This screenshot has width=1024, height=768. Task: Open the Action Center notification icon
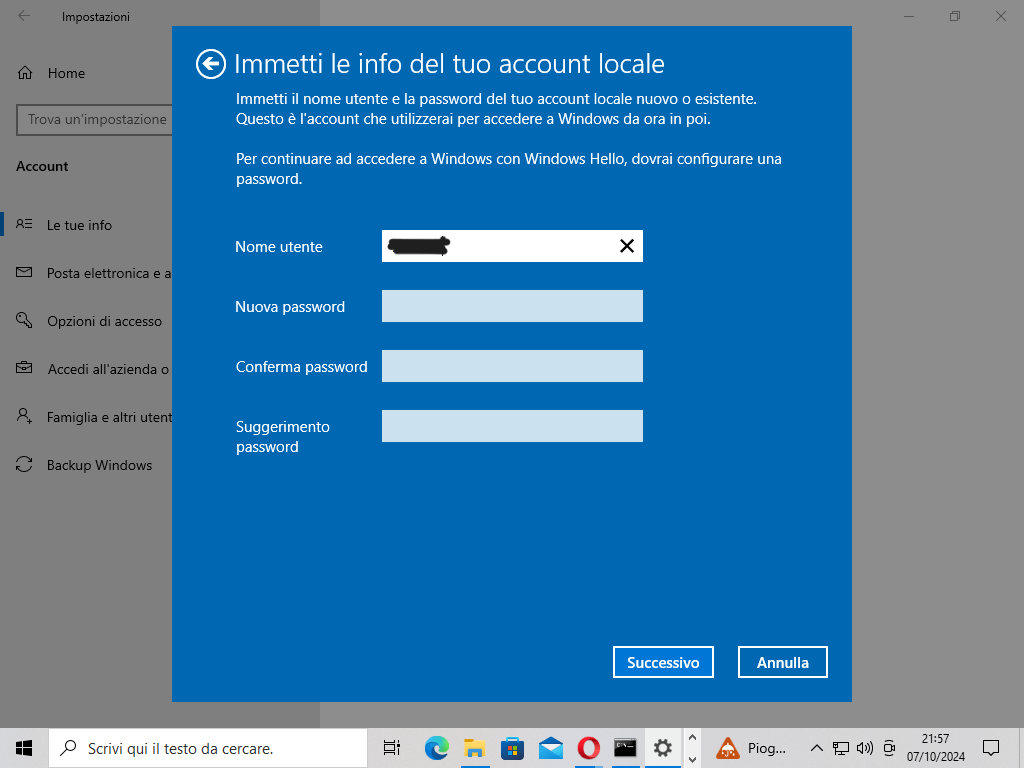(991, 748)
